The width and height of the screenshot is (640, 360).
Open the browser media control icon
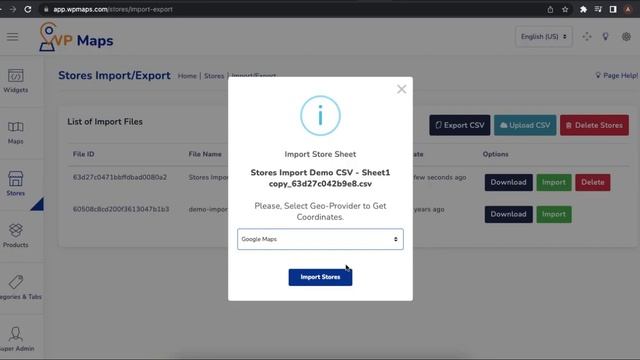[x=598, y=9]
